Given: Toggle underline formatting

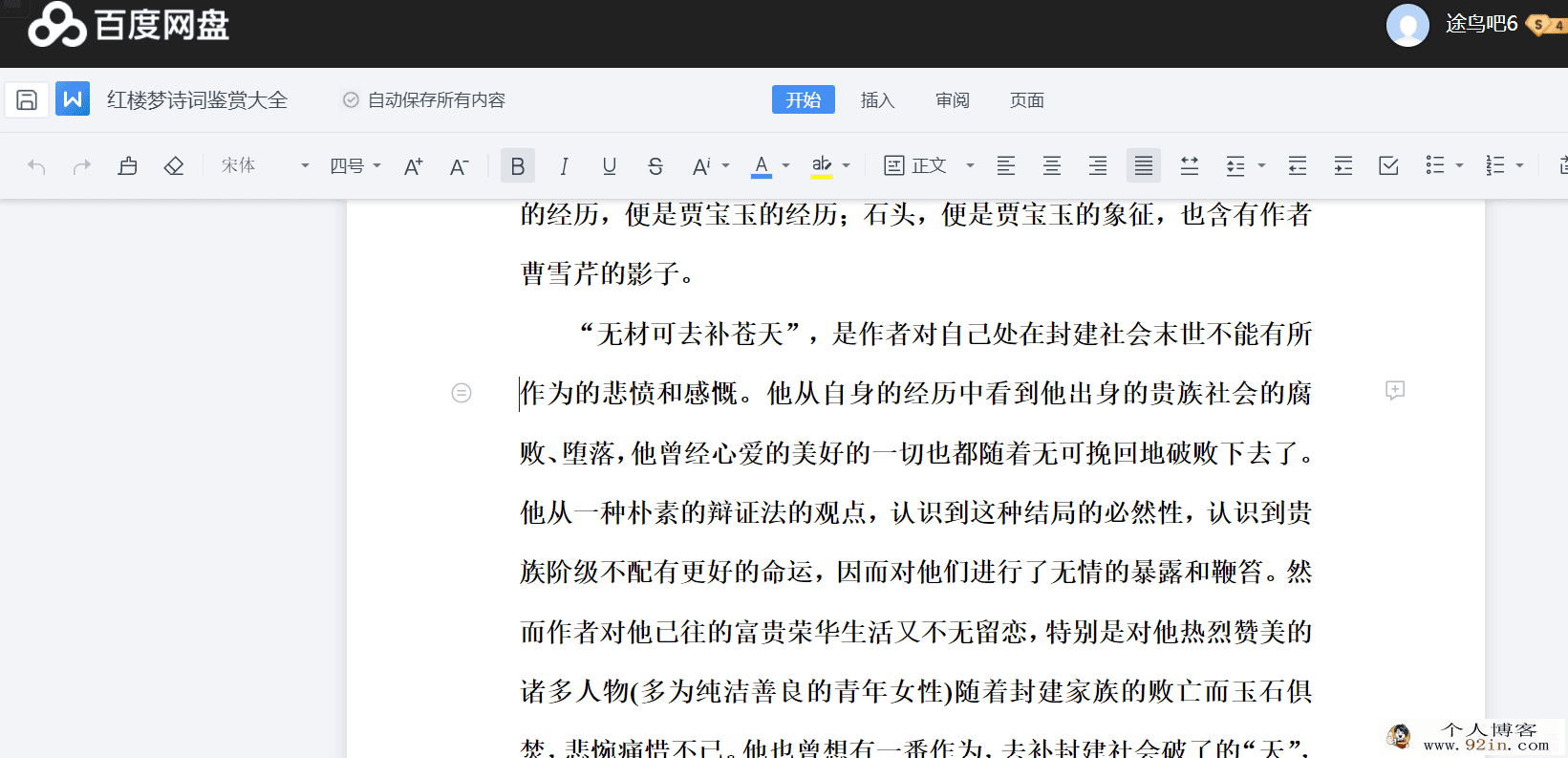Looking at the screenshot, I should click(x=610, y=166).
